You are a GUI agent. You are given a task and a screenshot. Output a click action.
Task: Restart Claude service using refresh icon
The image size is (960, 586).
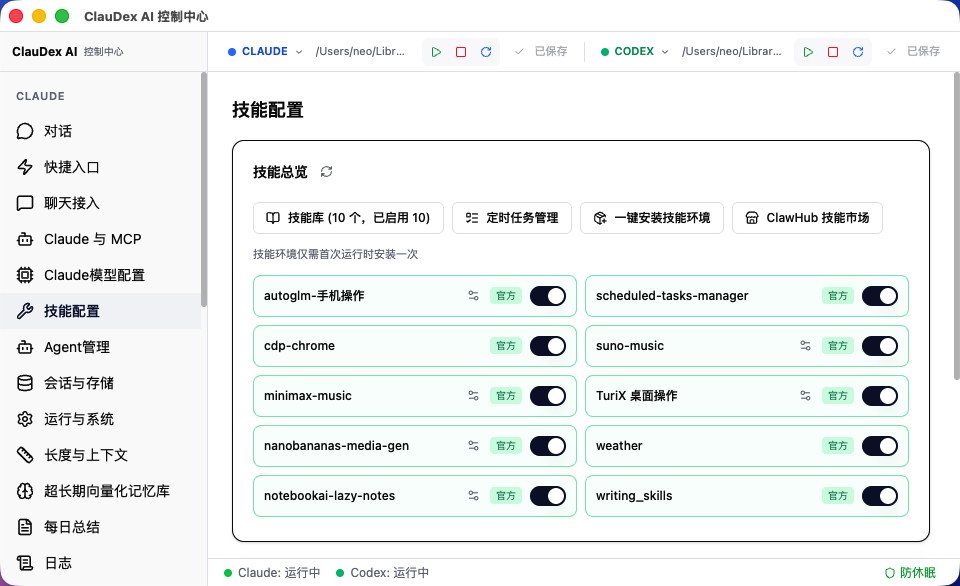click(x=486, y=52)
